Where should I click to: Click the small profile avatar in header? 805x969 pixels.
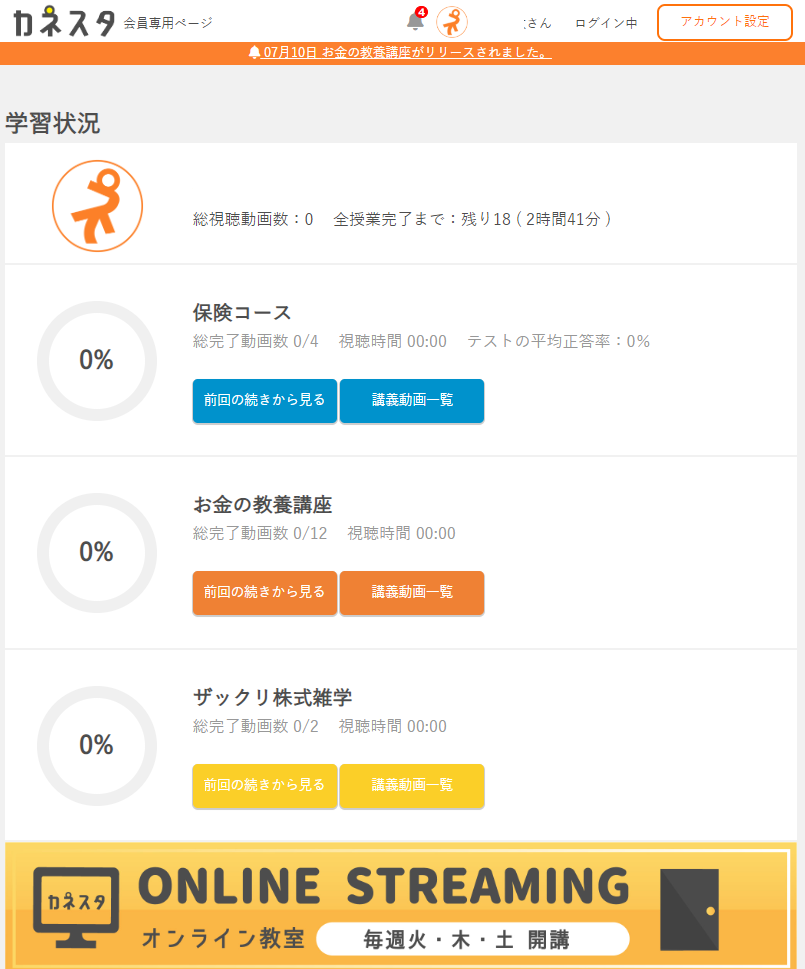[452, 22]
